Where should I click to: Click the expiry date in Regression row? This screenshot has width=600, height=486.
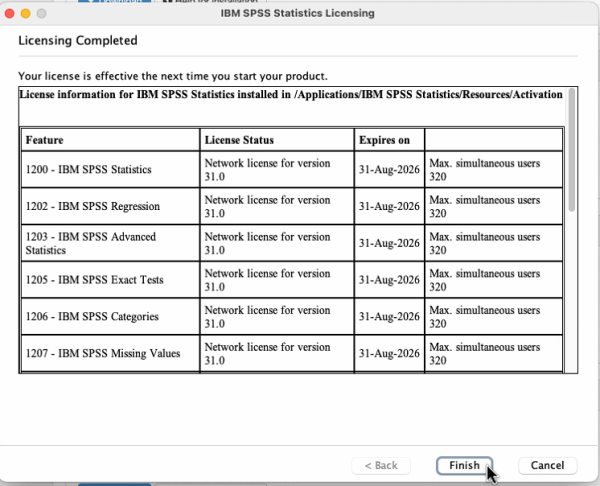389,206
